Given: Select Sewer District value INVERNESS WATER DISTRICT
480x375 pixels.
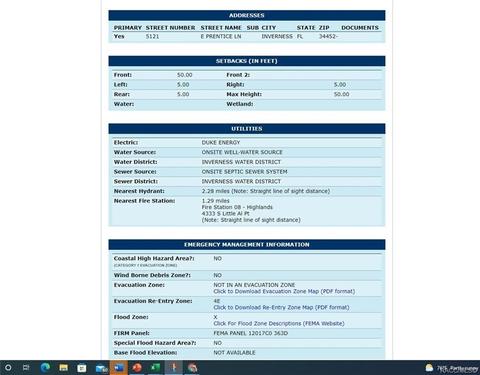Looking at the screenshot, I should click(x=241, y=181).
